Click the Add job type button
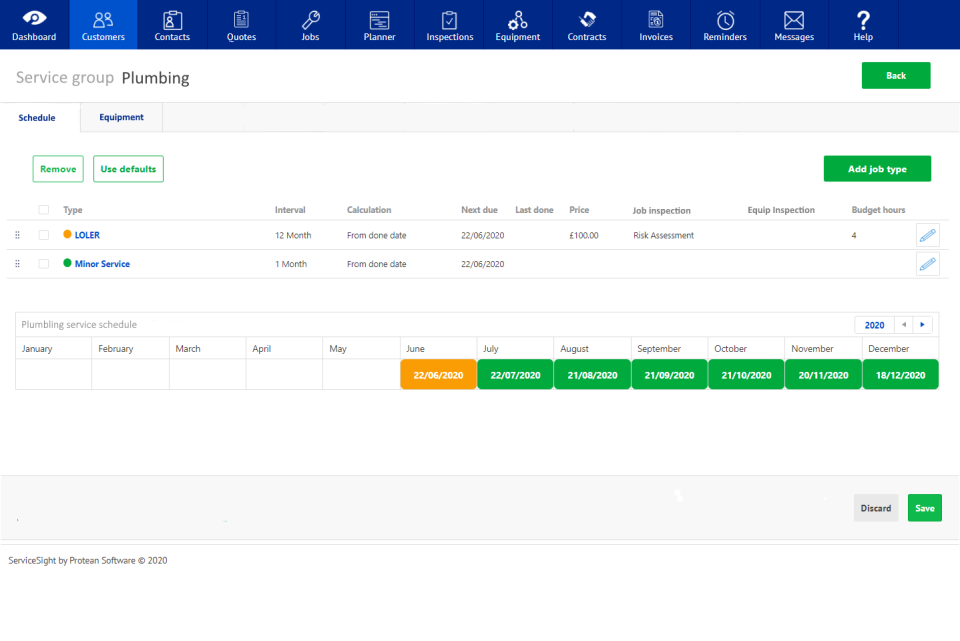The height and width of the screenshot is (641, 960). 877,168
